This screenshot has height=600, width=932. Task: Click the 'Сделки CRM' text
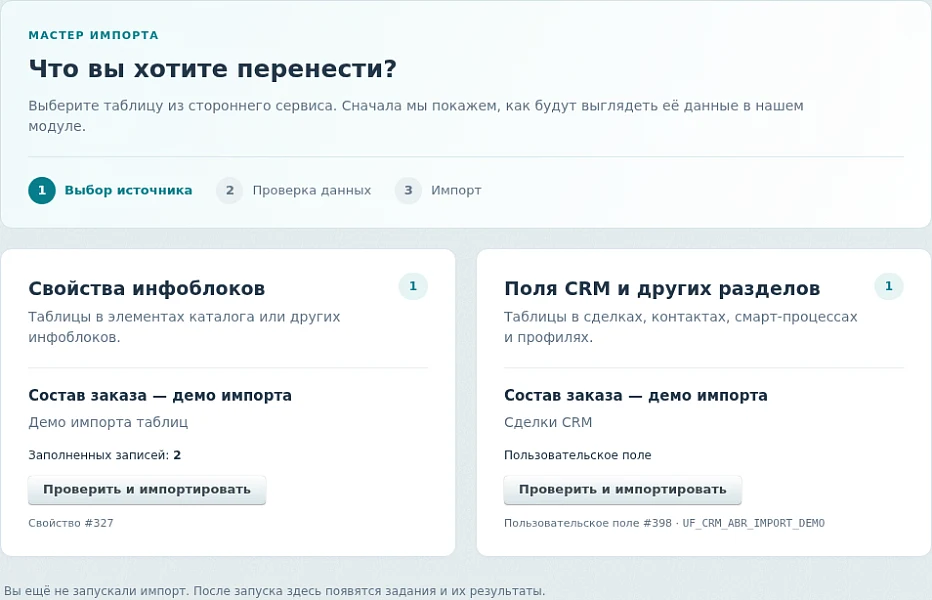click(548, 422)
